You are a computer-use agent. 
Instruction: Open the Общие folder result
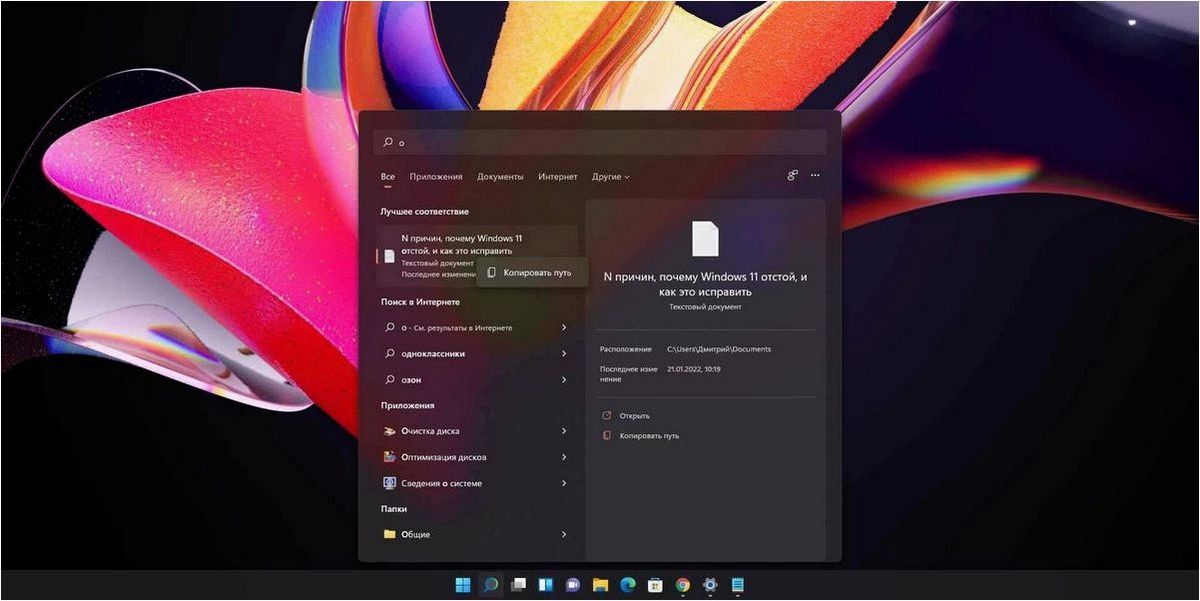476,534
